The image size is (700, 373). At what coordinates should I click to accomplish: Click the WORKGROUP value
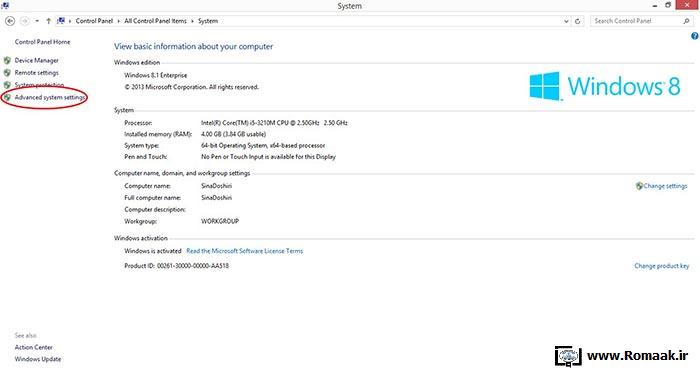220,221
